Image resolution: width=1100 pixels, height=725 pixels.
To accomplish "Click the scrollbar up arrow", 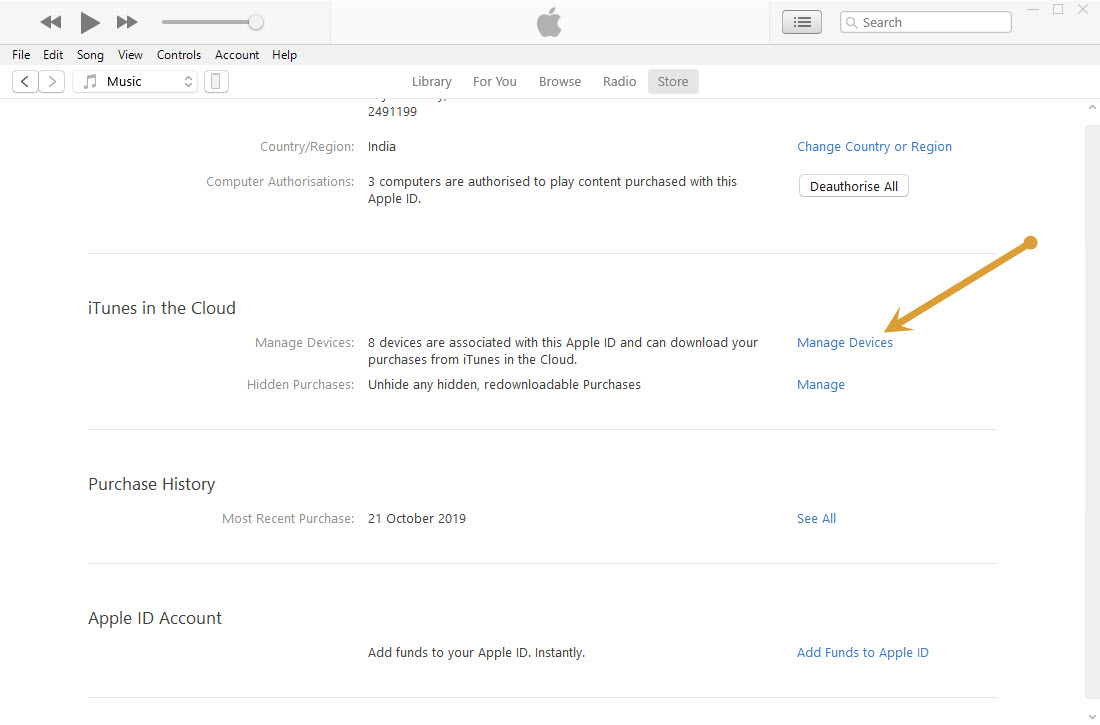I will pyautogui.click(x=1092, y=107).
